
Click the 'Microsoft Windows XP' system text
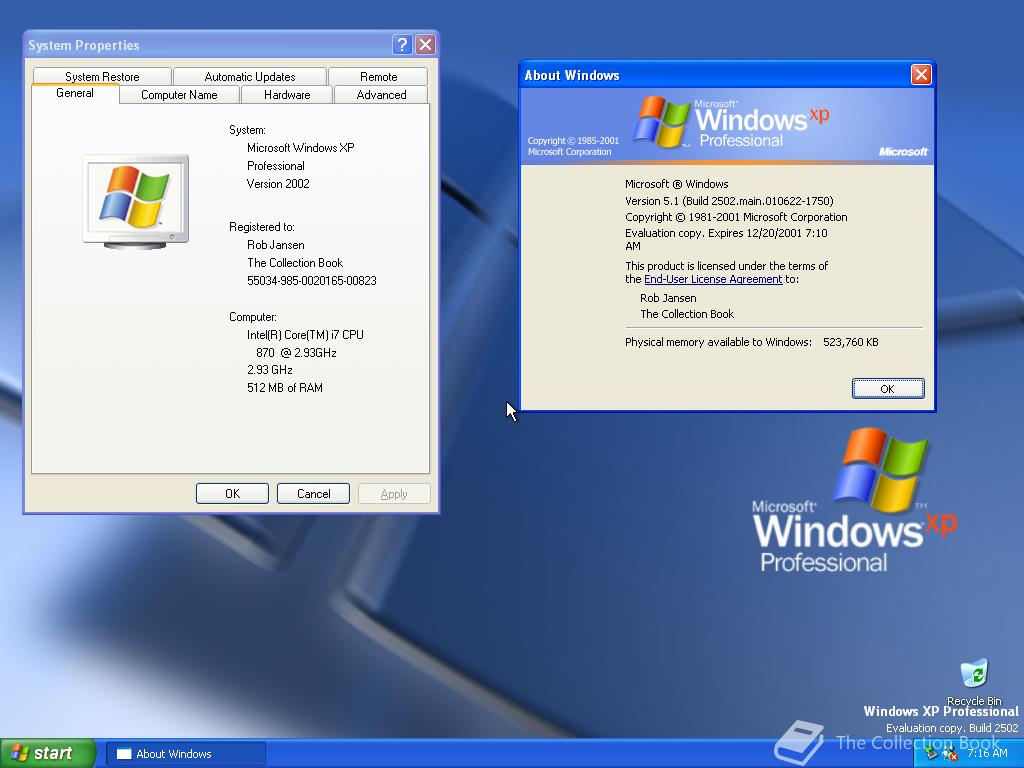point(300,148)
